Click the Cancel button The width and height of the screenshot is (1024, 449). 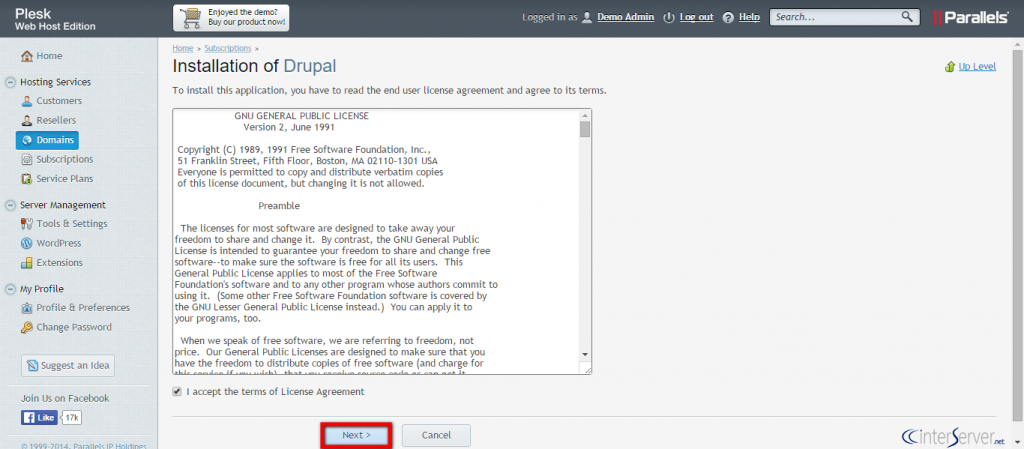[x=436, y=435]
